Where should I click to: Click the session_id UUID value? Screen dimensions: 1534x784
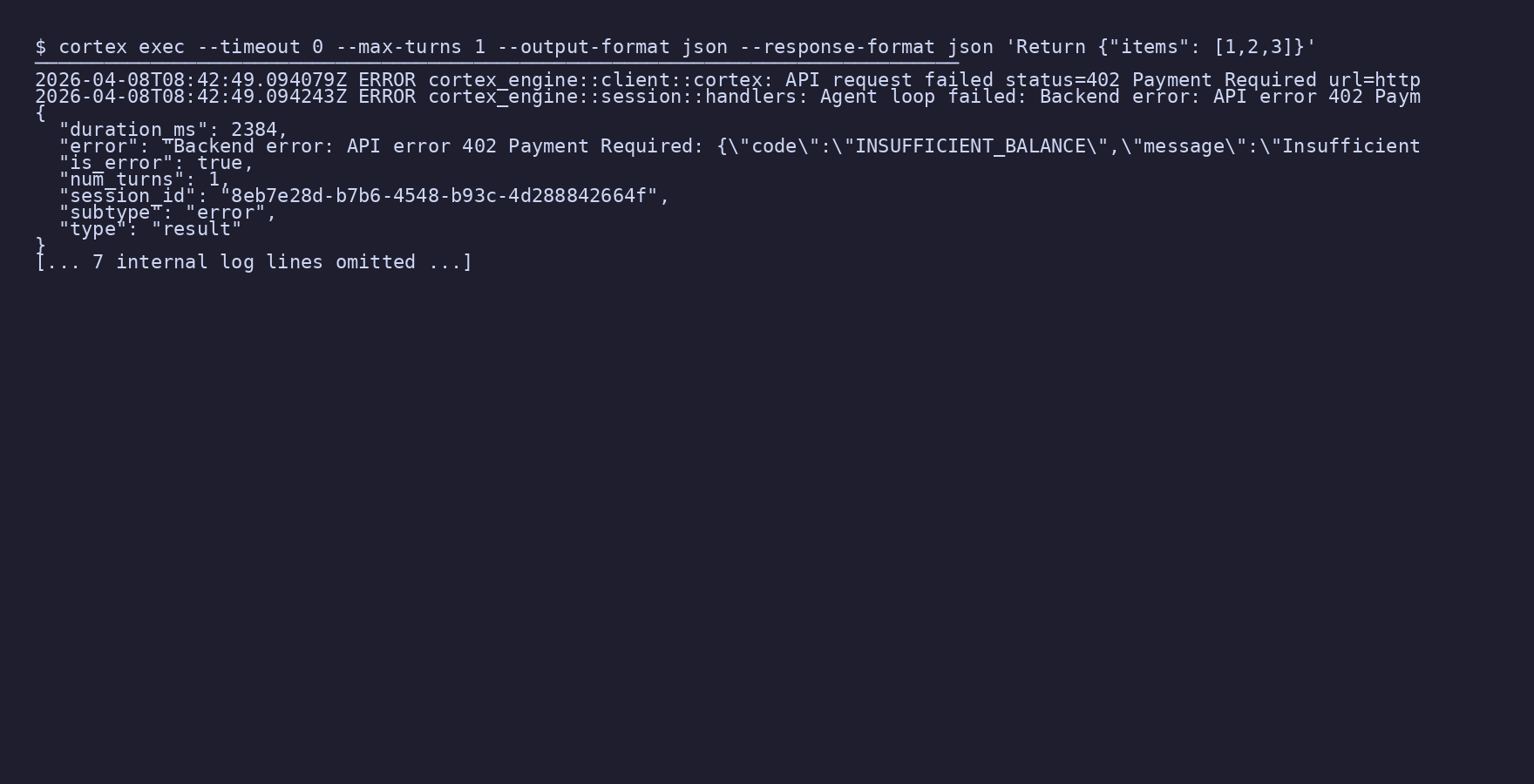(x=439, y=196)
